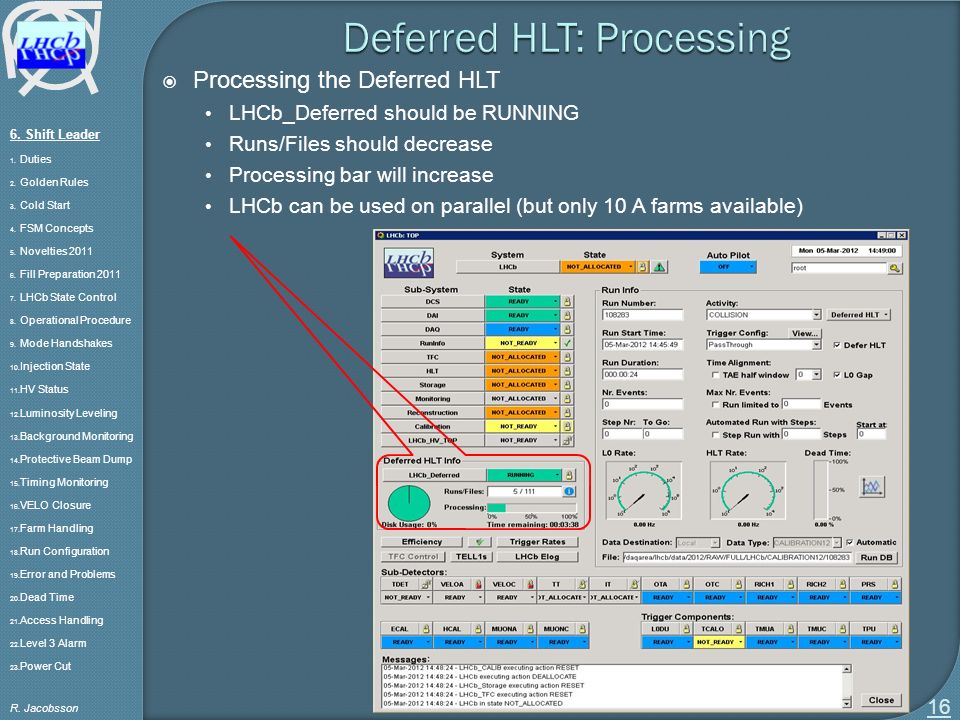Viewport: 960px width, 720px height.
Task: Open the Activity COLLISION dropdown
Action: [817, 315]
